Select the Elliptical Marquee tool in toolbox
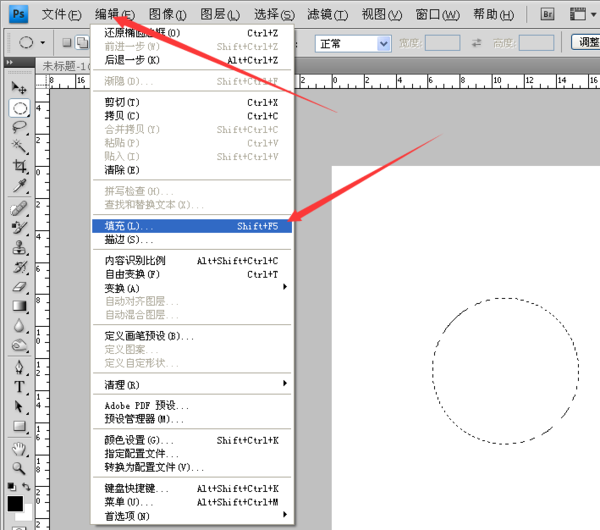 [19, 108]
